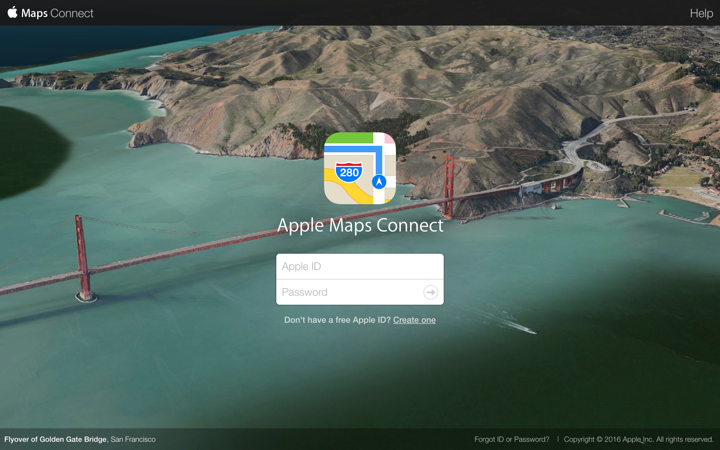This screenshot has height=450, width=720.
Task: Open the Help page
Action: [x=701, y=13]
